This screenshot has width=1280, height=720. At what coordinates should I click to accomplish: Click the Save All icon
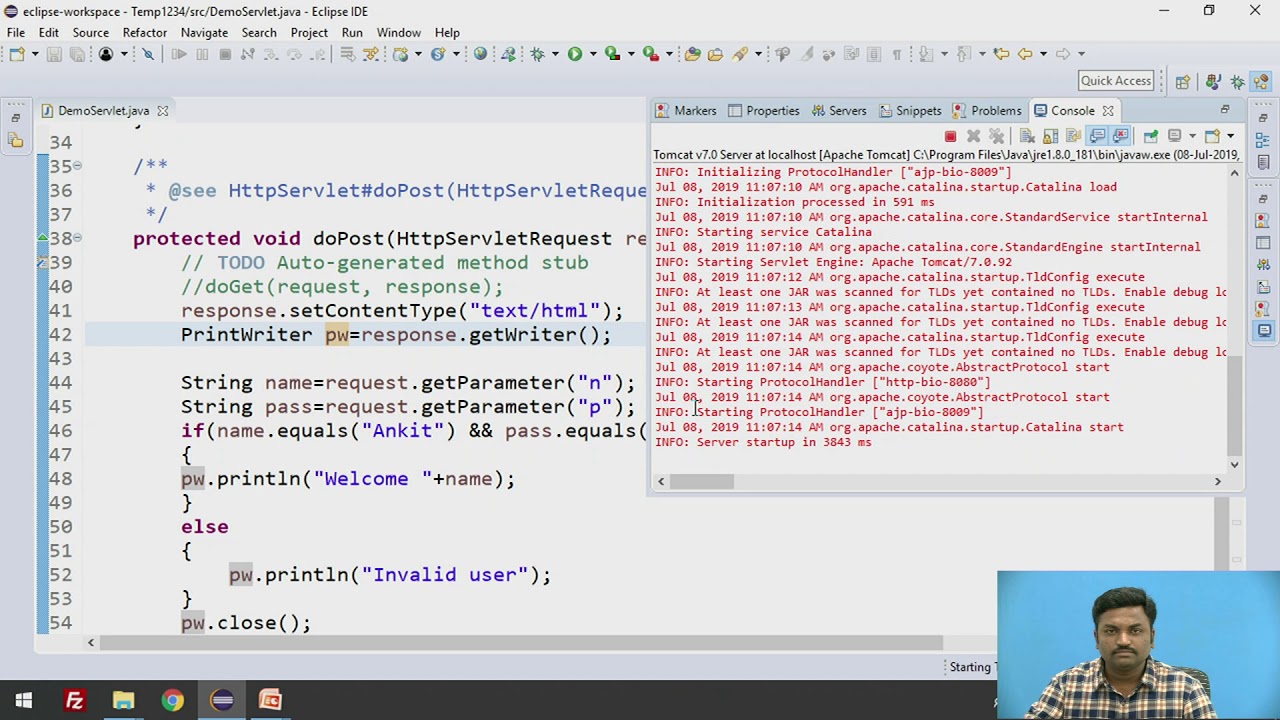pos(77,54)
